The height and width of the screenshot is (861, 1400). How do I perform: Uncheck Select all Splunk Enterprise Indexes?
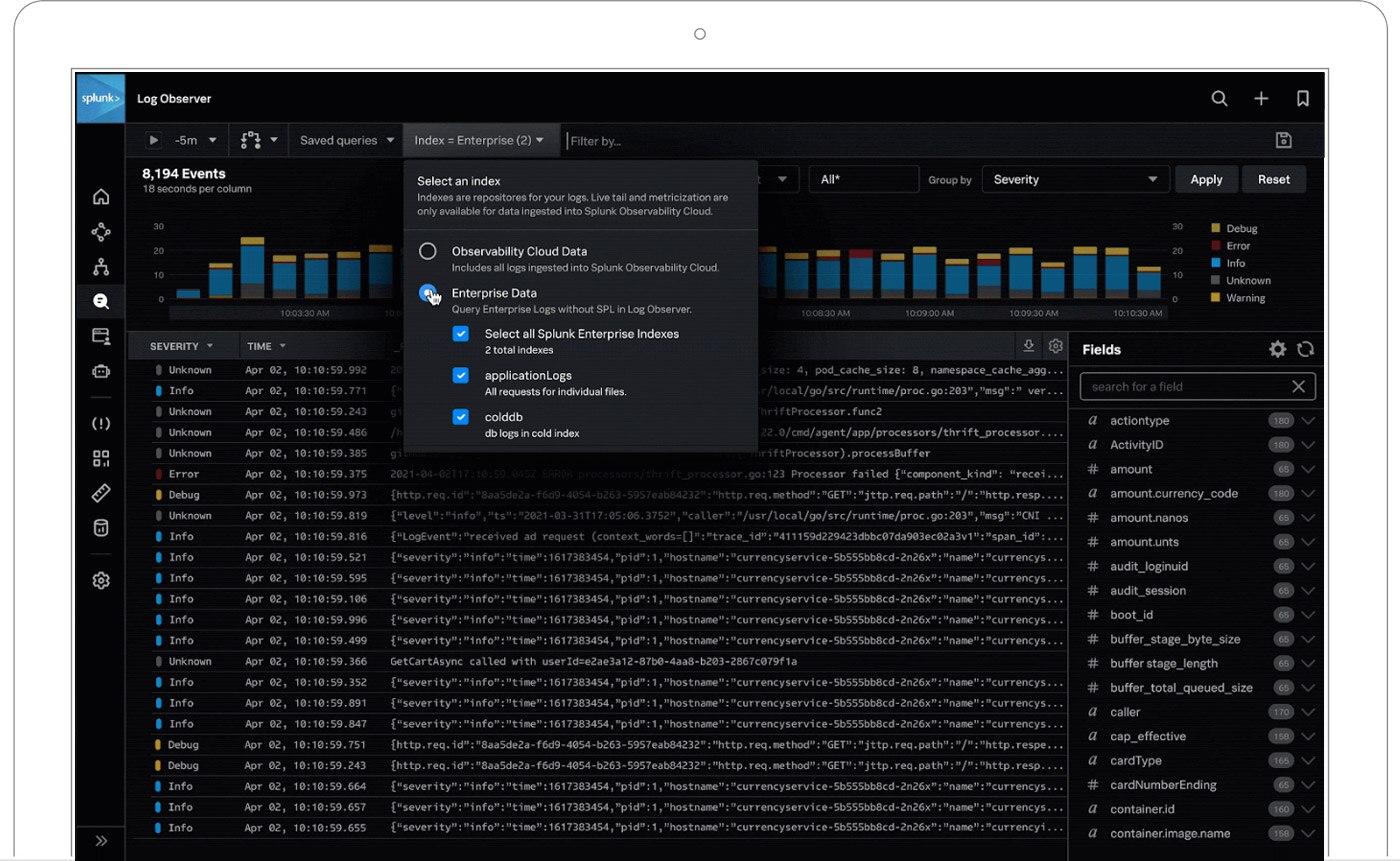click(x=461, y=333)
